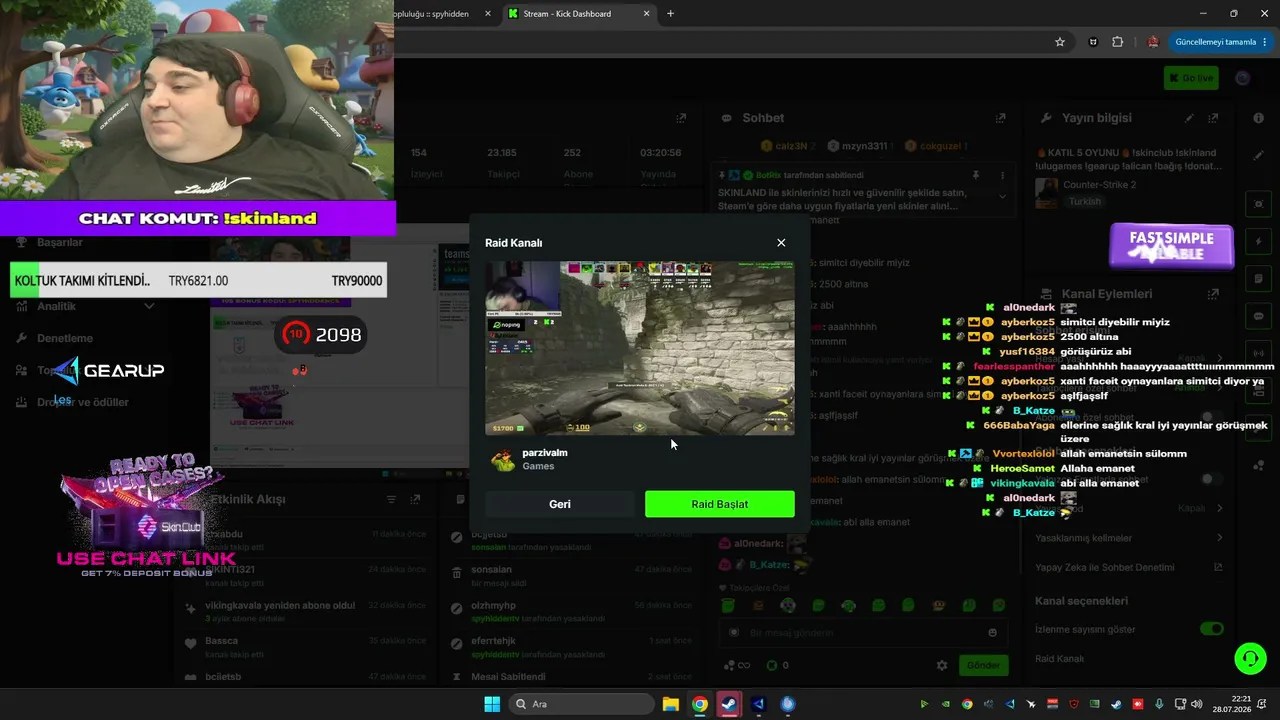Close the Raid Kanalı dialog
The width and height of the screenshot is (1280, 720).
click(x=781, y=243)
